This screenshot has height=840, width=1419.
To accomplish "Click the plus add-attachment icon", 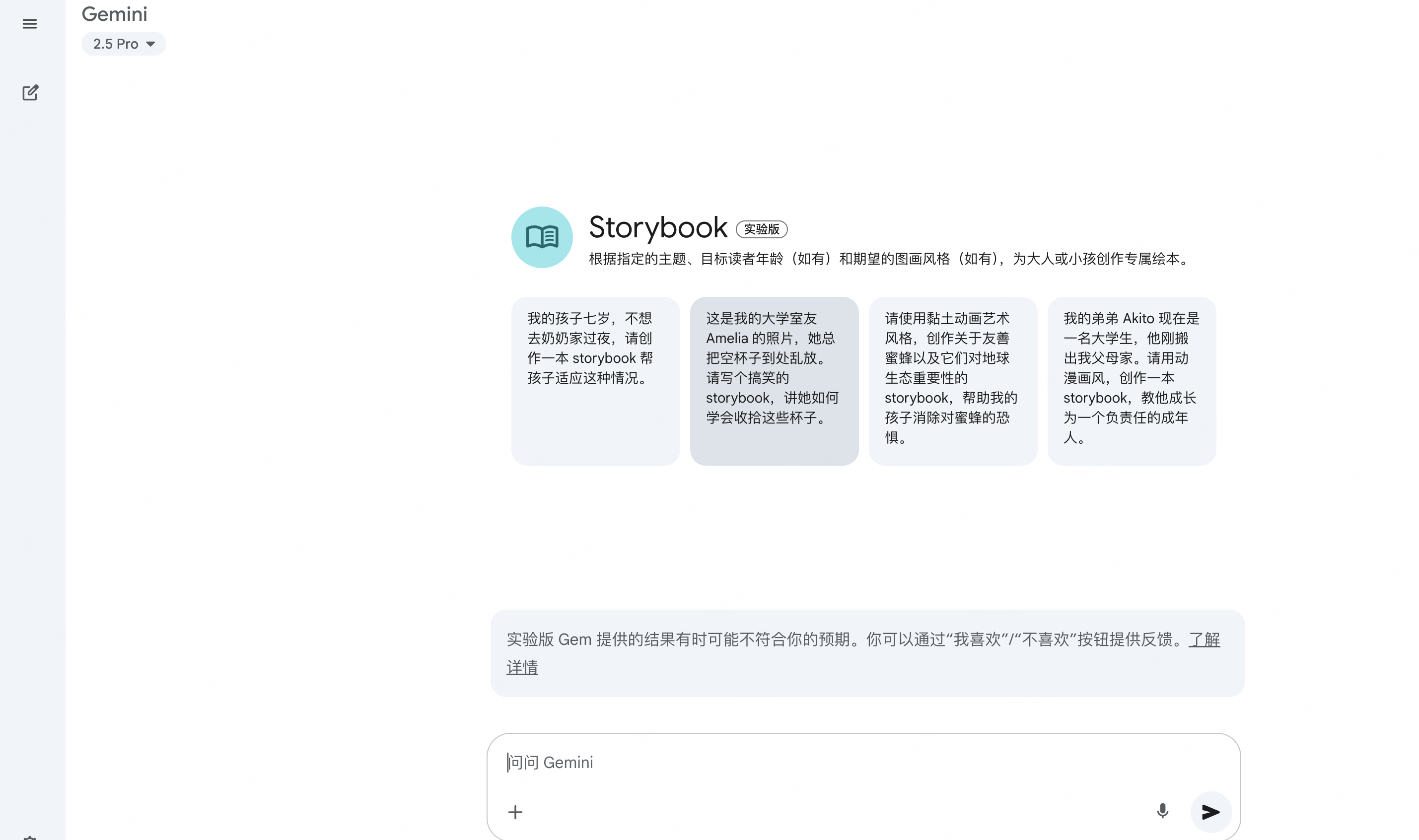I will (515, 812).
